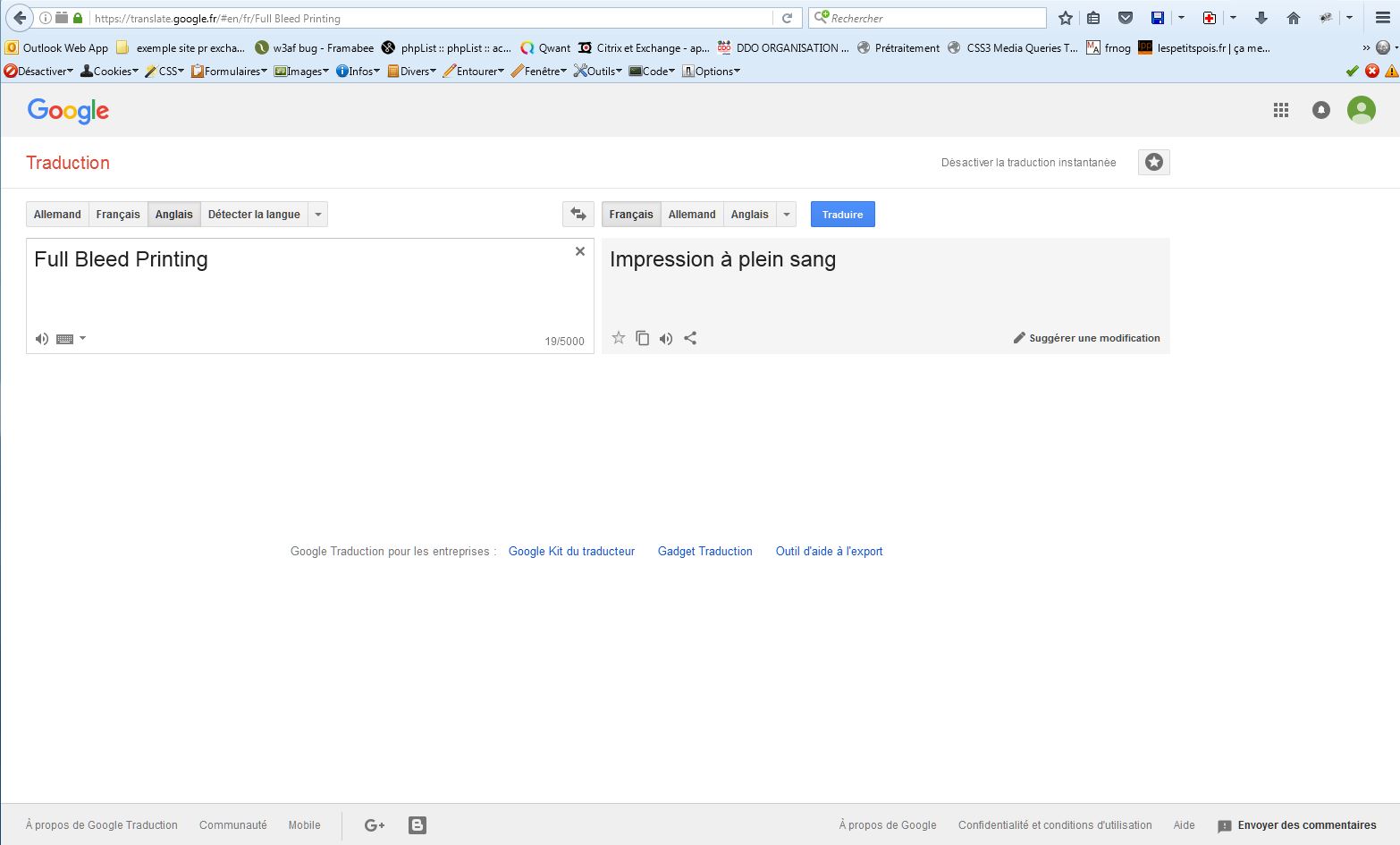
Task: Select Allemand as target language
Action: 691,215
